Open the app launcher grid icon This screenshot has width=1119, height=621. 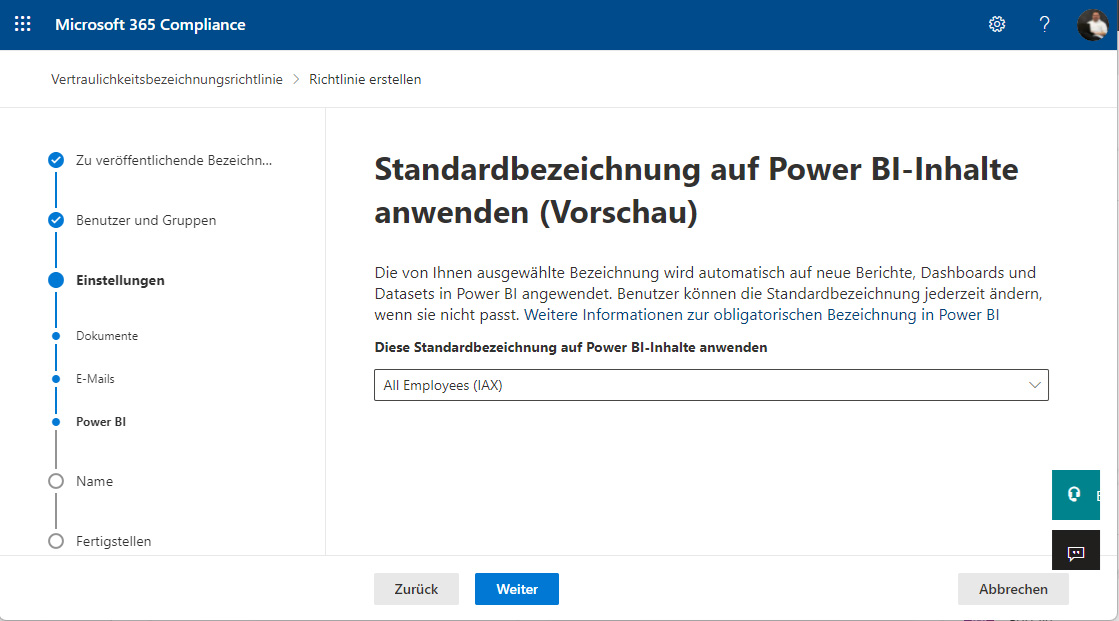pos(23,24)
